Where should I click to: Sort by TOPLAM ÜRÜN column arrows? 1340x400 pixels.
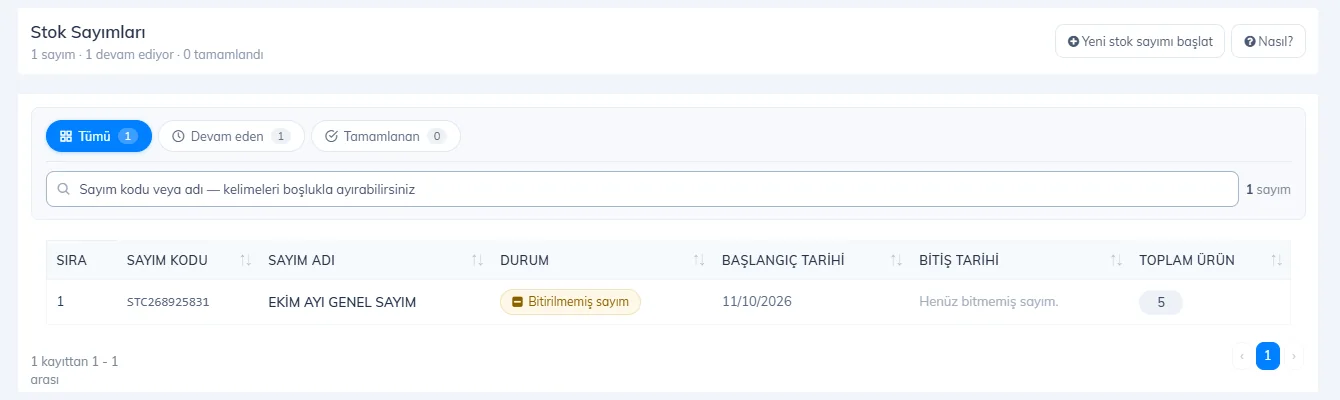click(1276, 260)
